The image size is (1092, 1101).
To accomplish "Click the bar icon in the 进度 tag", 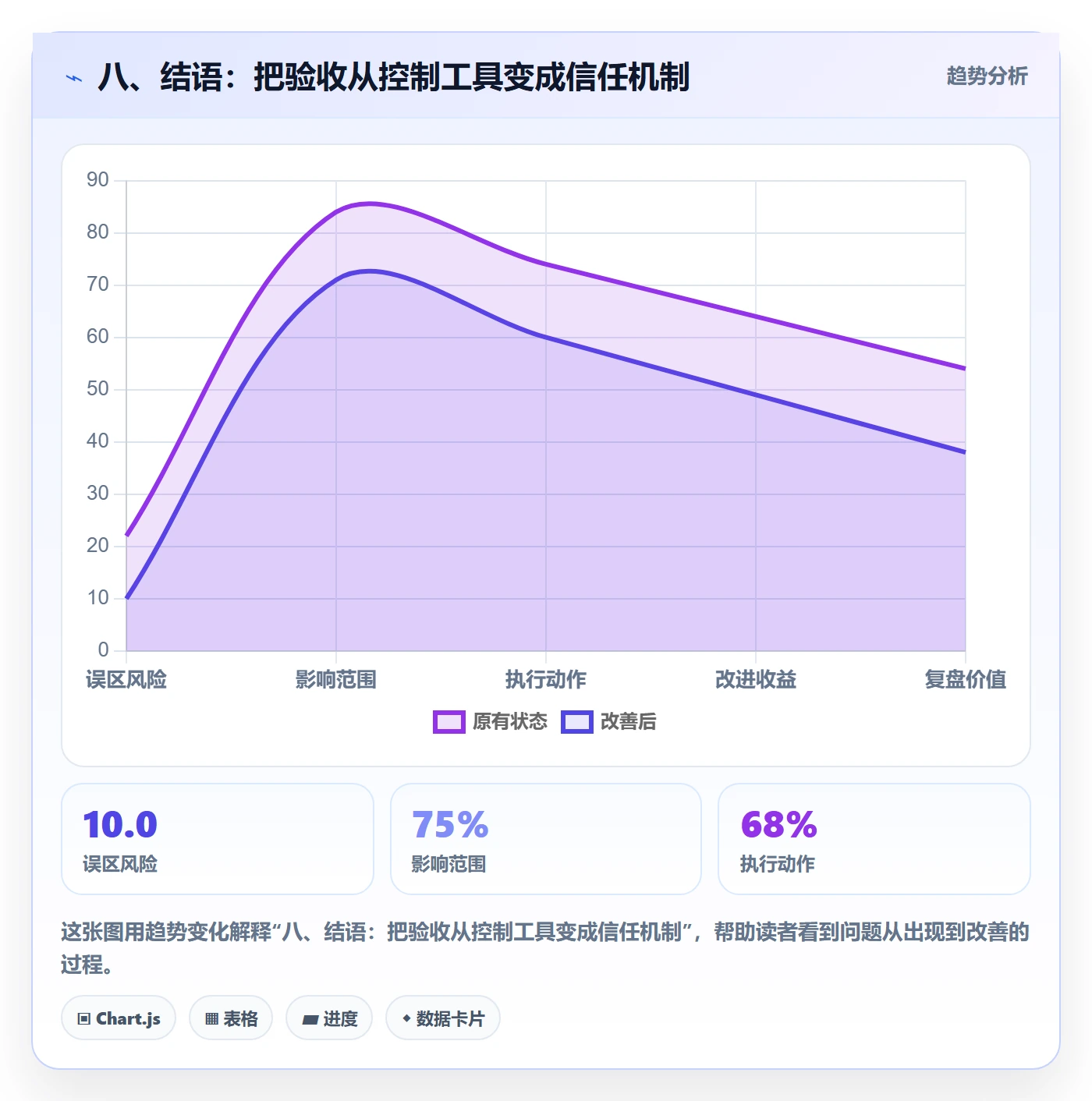I will 310,1019.
